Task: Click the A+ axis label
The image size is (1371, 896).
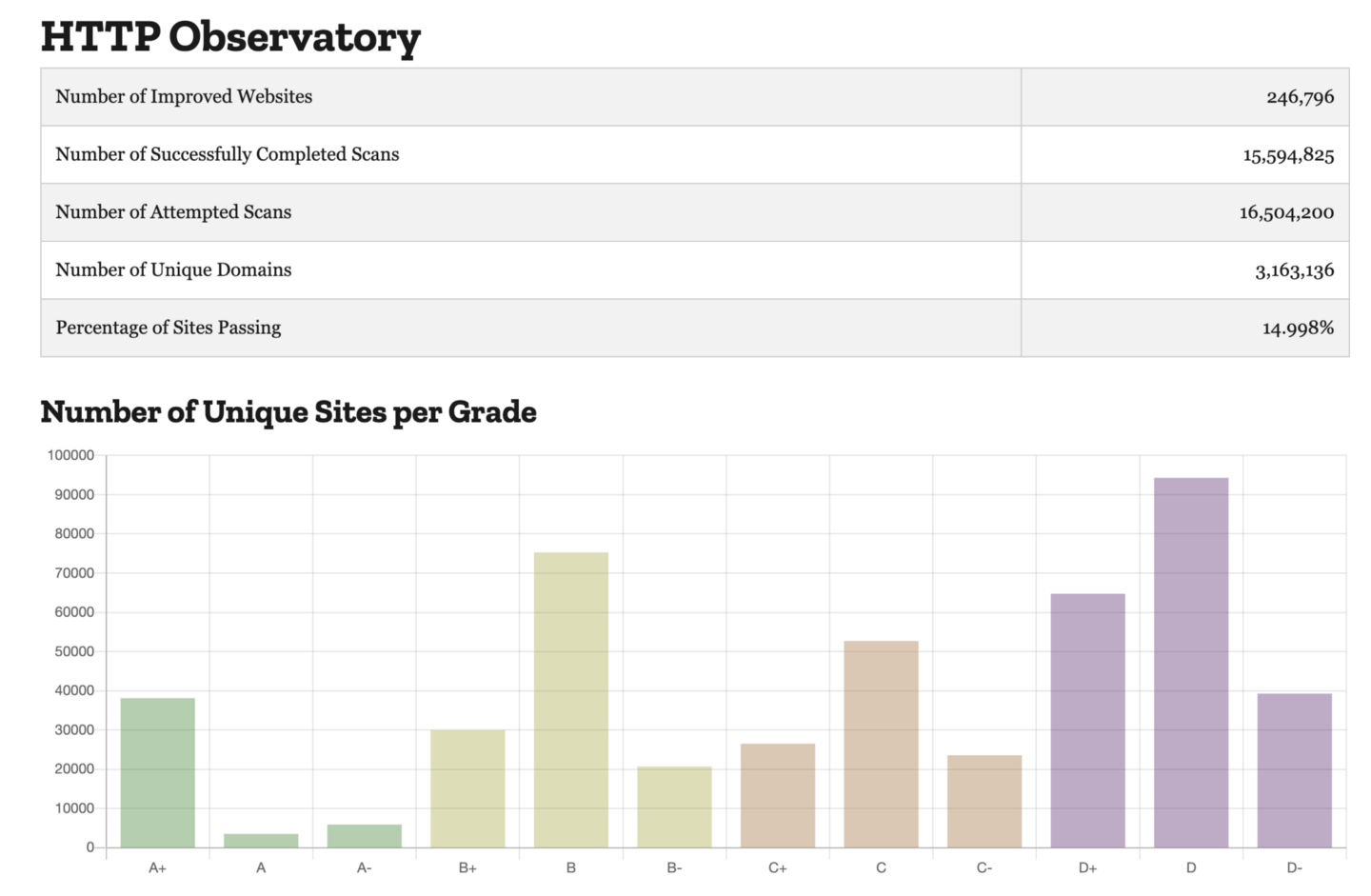Action: (x=158, y=867)
